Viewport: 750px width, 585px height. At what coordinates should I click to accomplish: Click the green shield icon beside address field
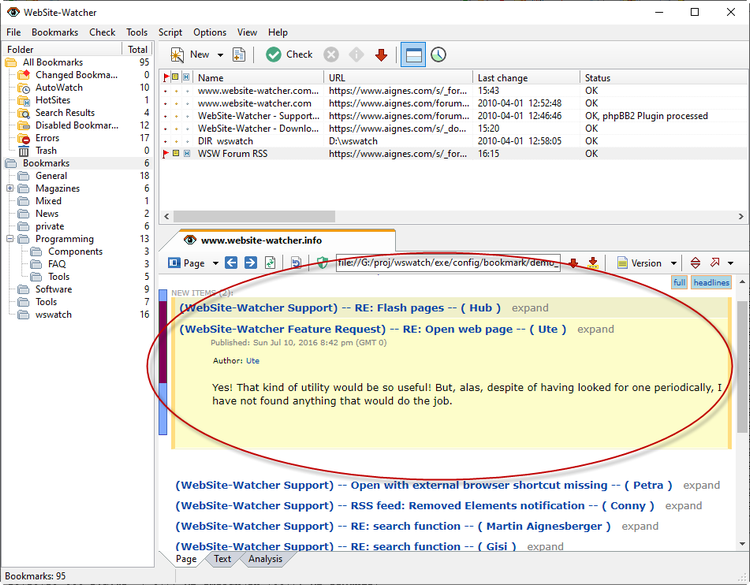click(322, 263)
